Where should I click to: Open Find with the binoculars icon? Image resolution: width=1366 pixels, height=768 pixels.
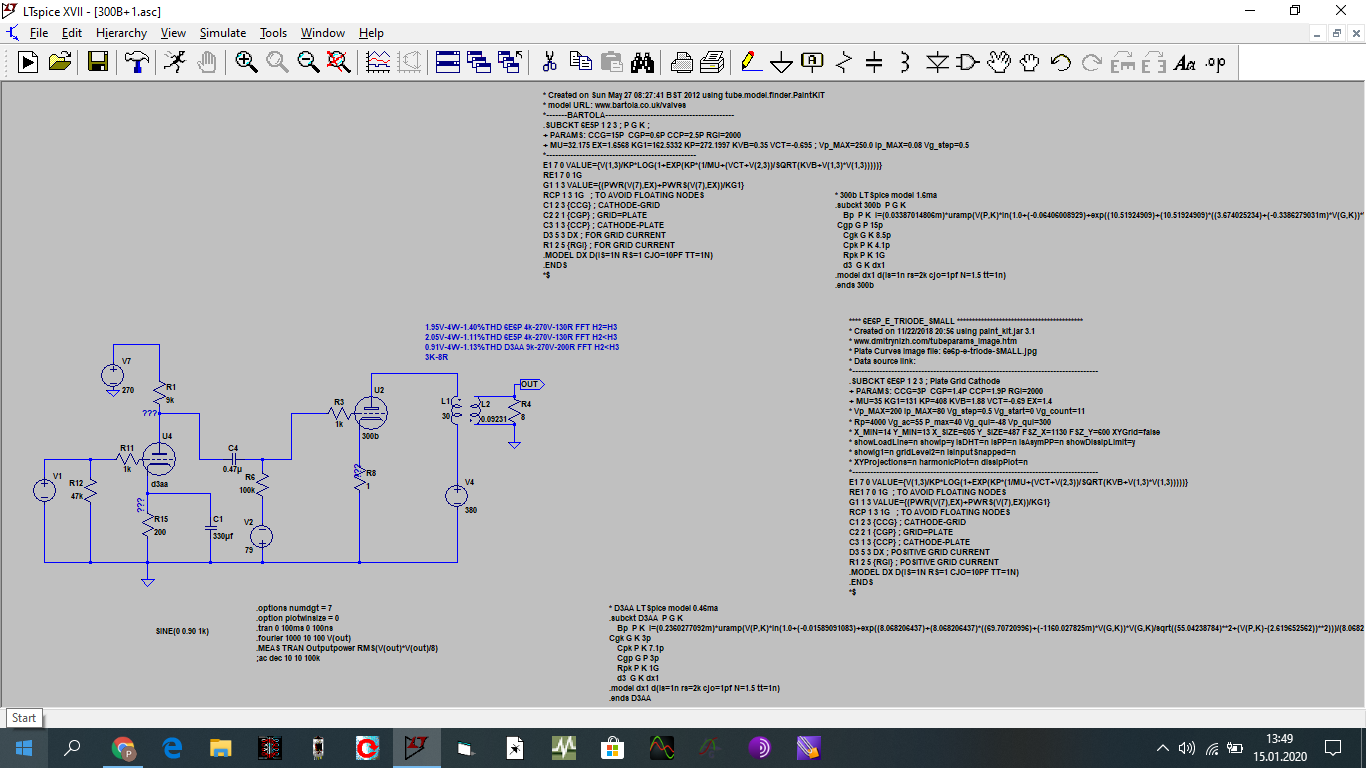642,62
